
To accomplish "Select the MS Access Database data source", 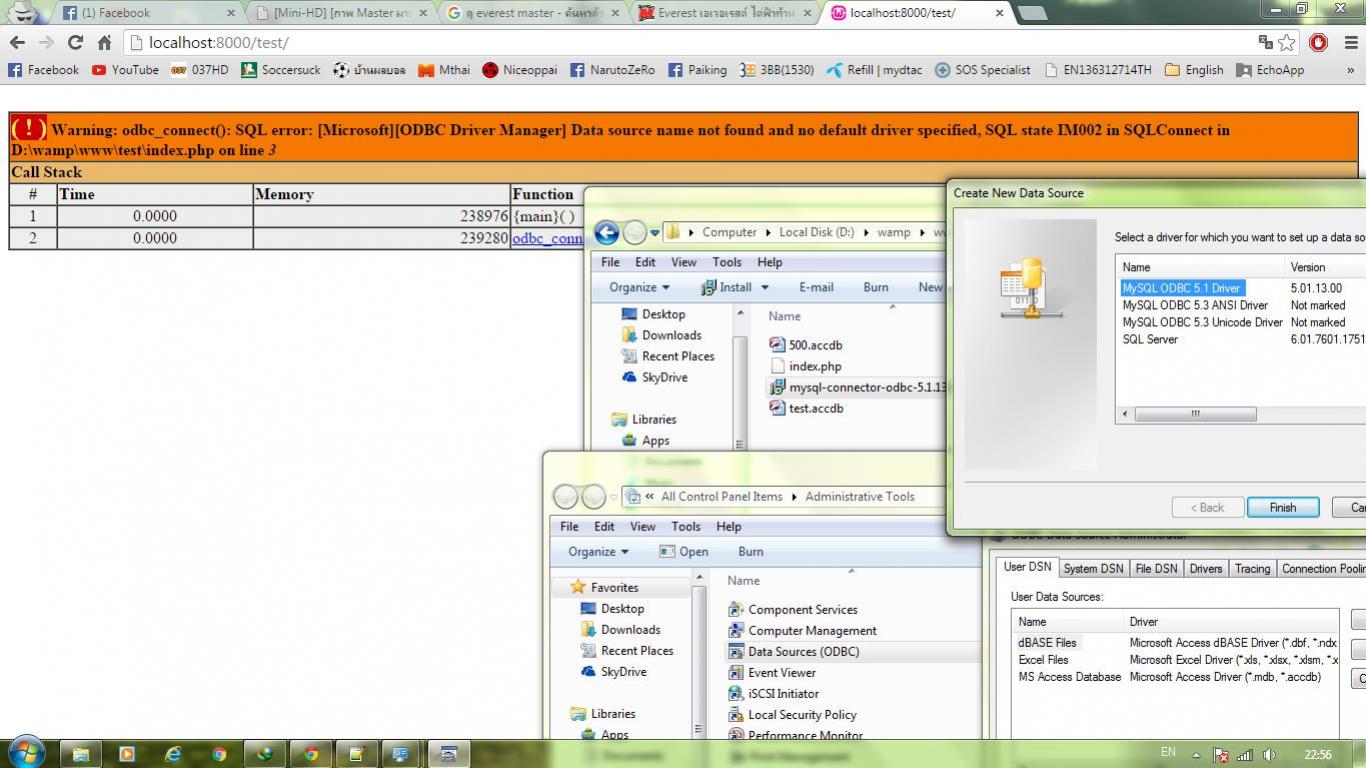I will click(x=1070, y=677).
